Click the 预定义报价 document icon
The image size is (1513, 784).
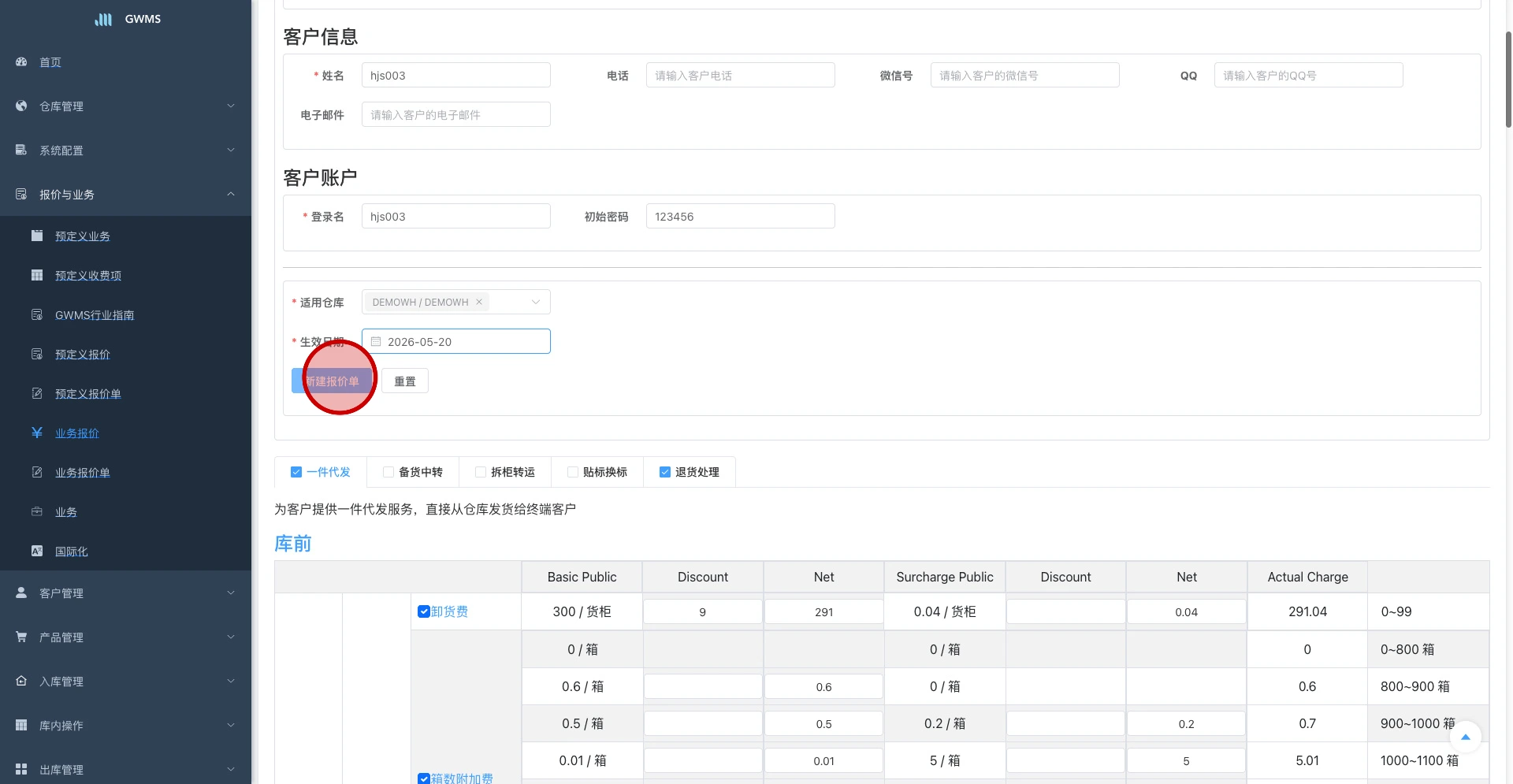pyautogui.click(x=37, y=354)
